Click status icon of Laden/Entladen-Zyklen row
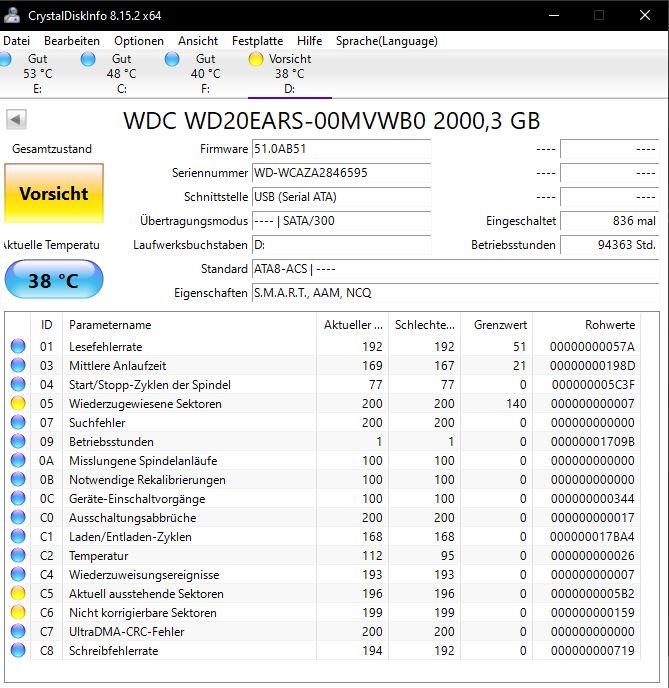This screenshot has width=669, height=688. 18,536
